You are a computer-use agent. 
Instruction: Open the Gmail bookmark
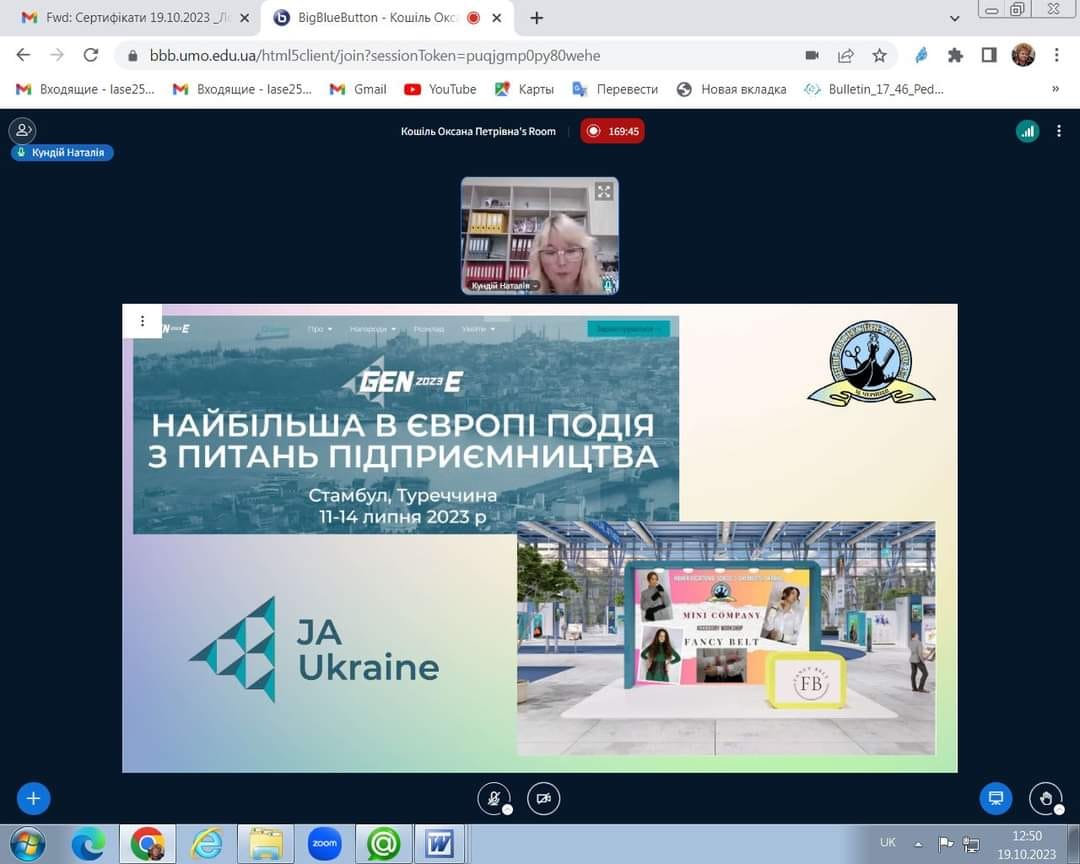pyautogui.click(x=358, y=89)
